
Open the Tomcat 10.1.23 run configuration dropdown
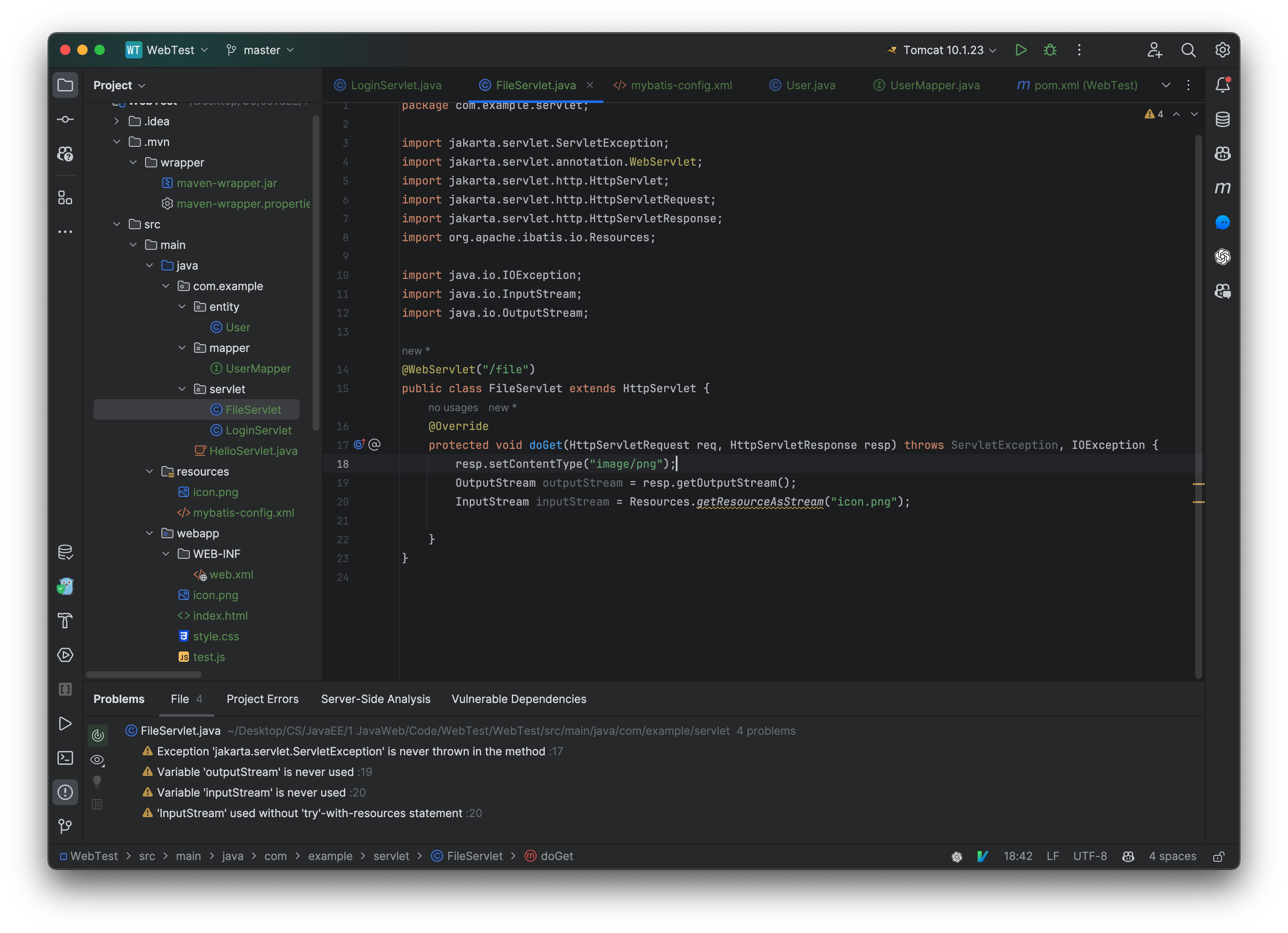tap(940, 50)
